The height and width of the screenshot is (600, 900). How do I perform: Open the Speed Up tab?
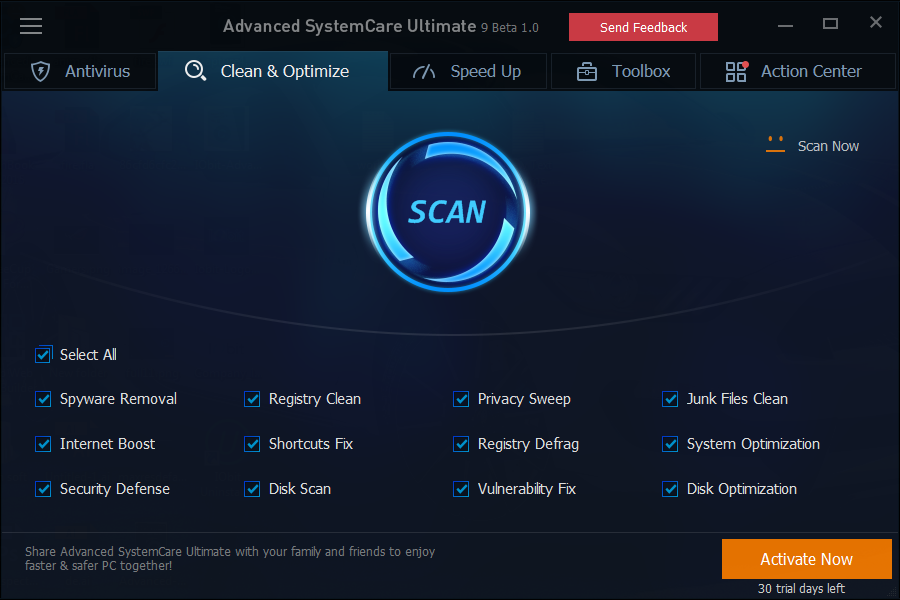coord(468,72)
